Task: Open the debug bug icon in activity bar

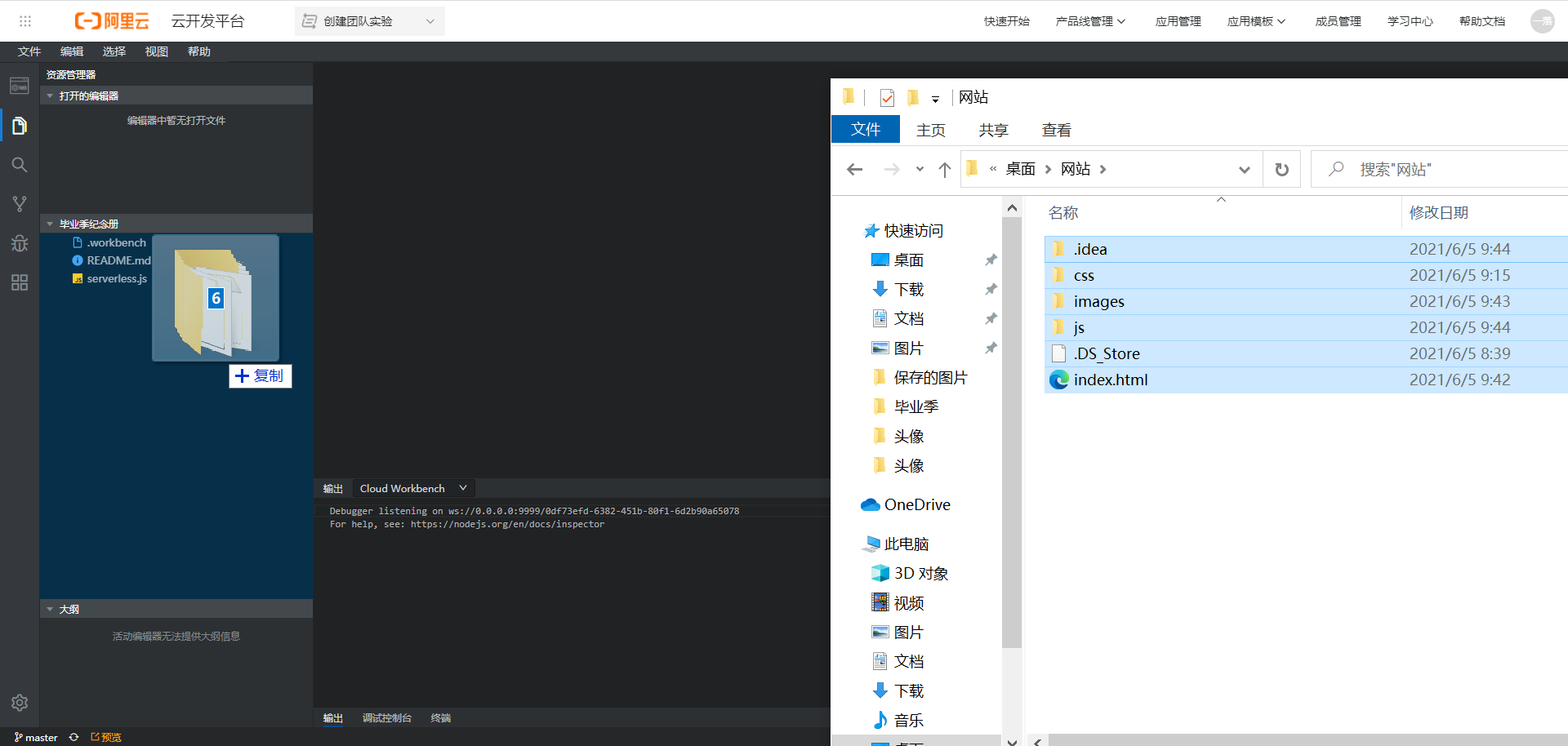Action: (x=20, y=243)
